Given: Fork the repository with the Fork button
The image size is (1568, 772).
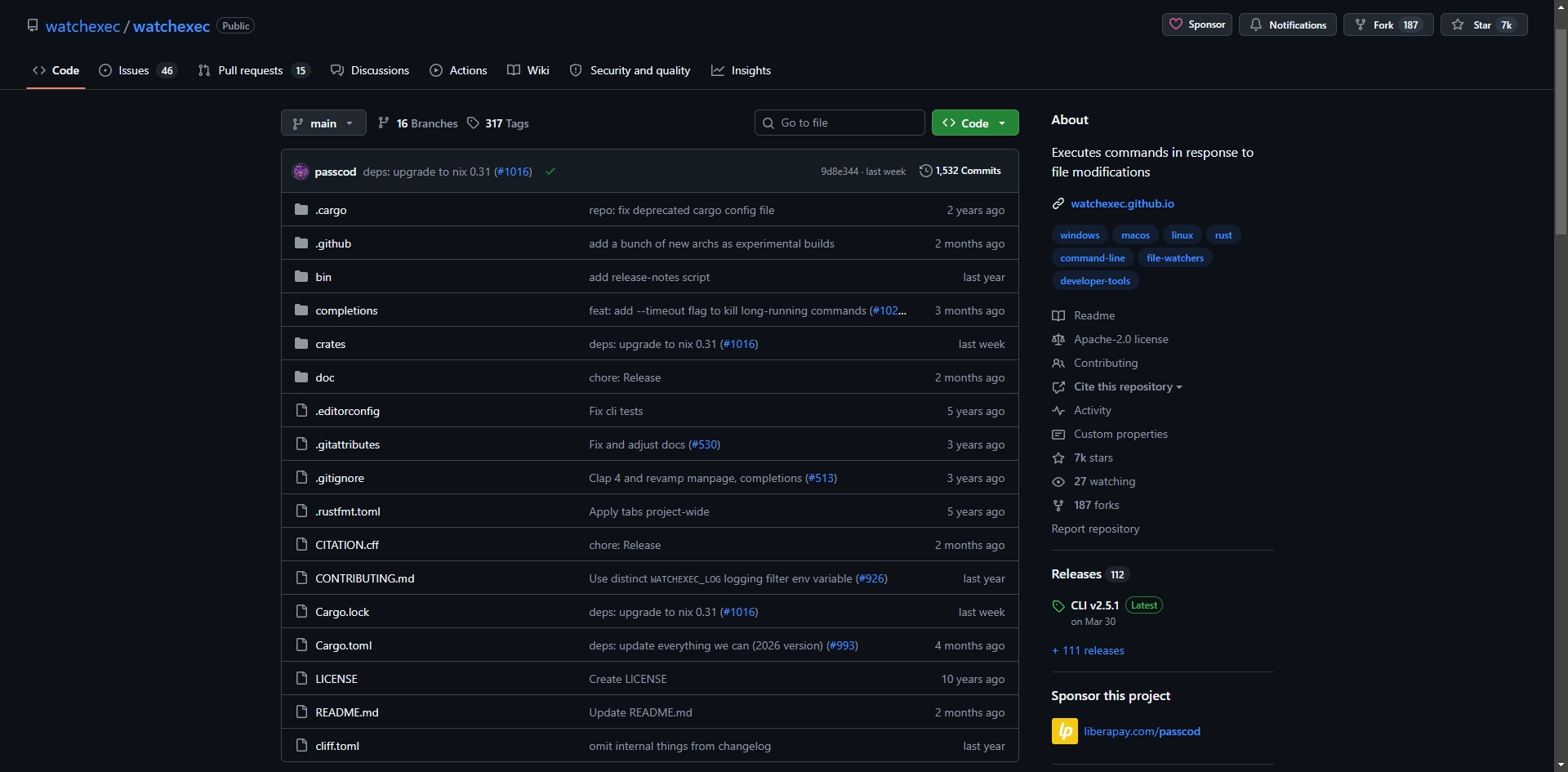Looking at the screenshot, I should pyautogui.click(x=1388, y=25).
